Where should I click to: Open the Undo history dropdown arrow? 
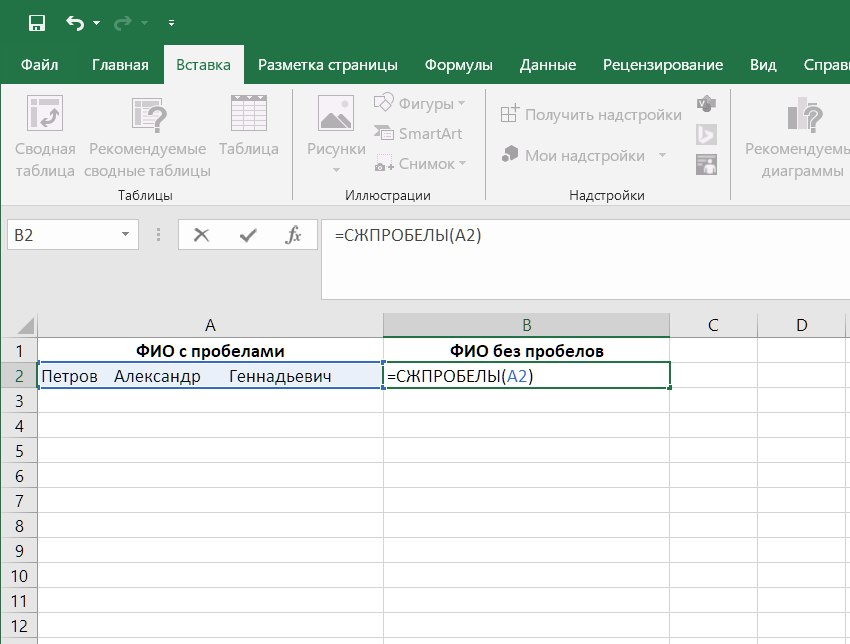point(96,22)
